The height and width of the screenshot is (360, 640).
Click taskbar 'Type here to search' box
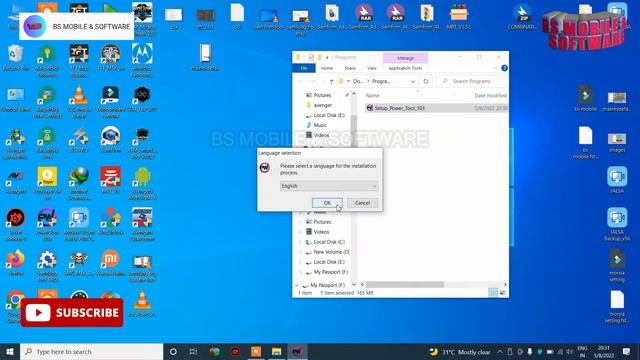point(91,351)
